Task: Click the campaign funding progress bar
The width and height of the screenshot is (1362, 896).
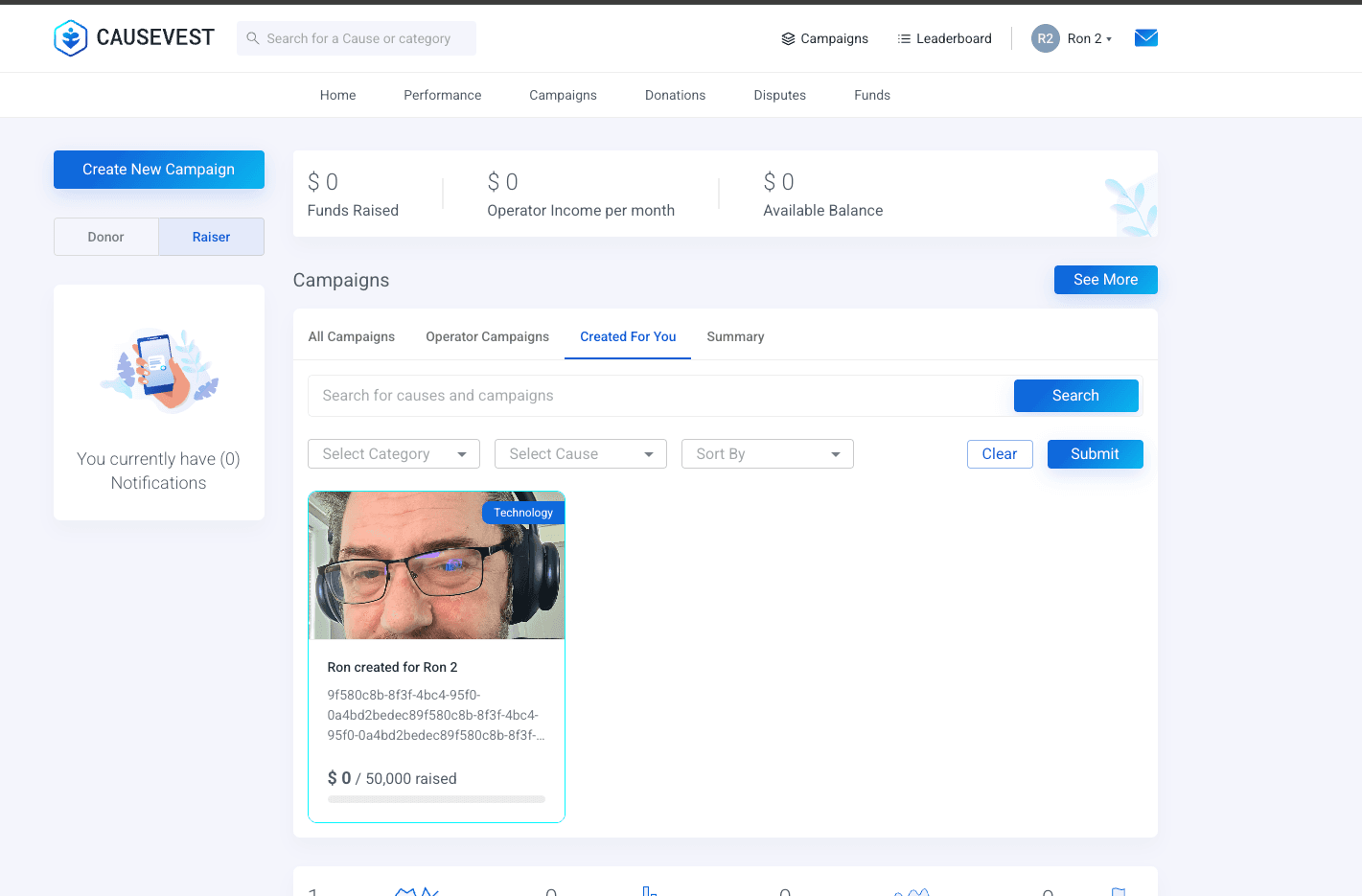Action: 436,799
